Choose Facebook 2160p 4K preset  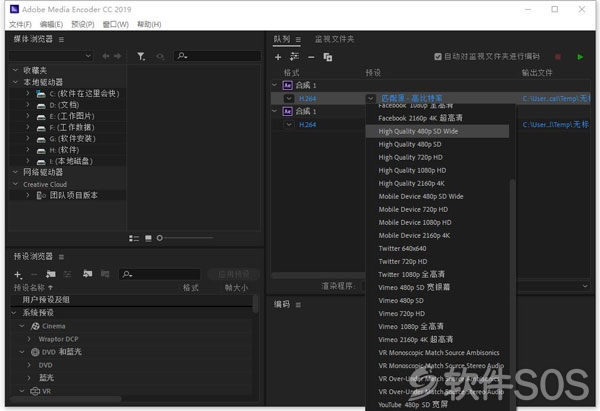[420, 118]
